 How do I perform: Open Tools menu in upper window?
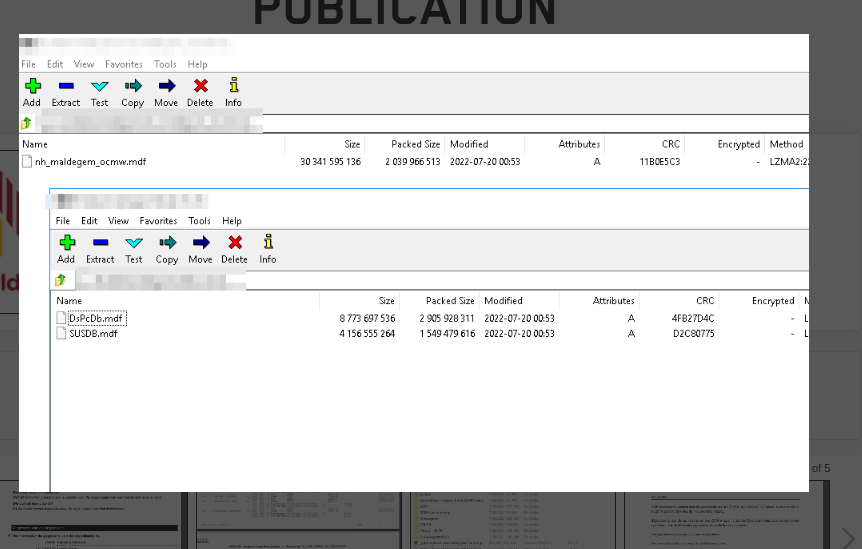165,64
